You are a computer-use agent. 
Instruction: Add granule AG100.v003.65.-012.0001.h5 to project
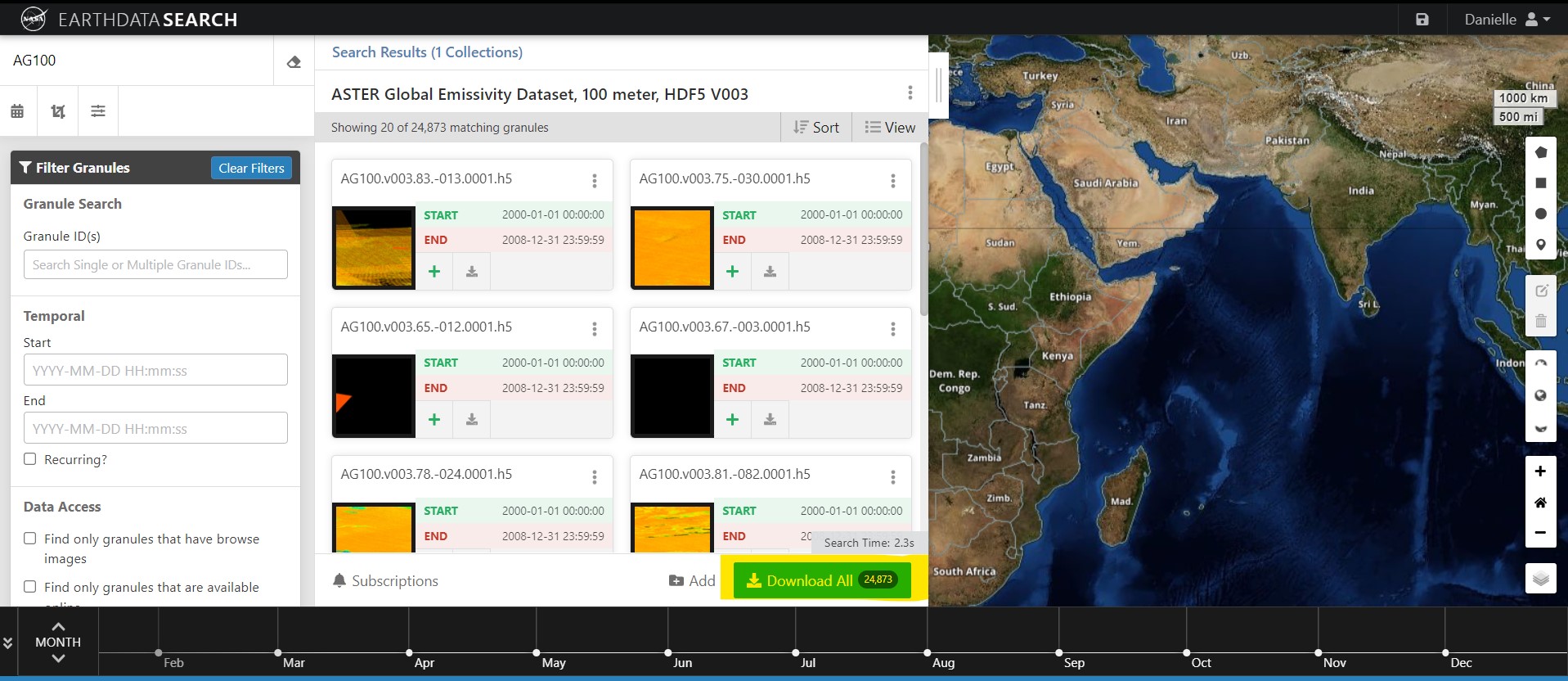pyautogui.click(x=434, y=419)
